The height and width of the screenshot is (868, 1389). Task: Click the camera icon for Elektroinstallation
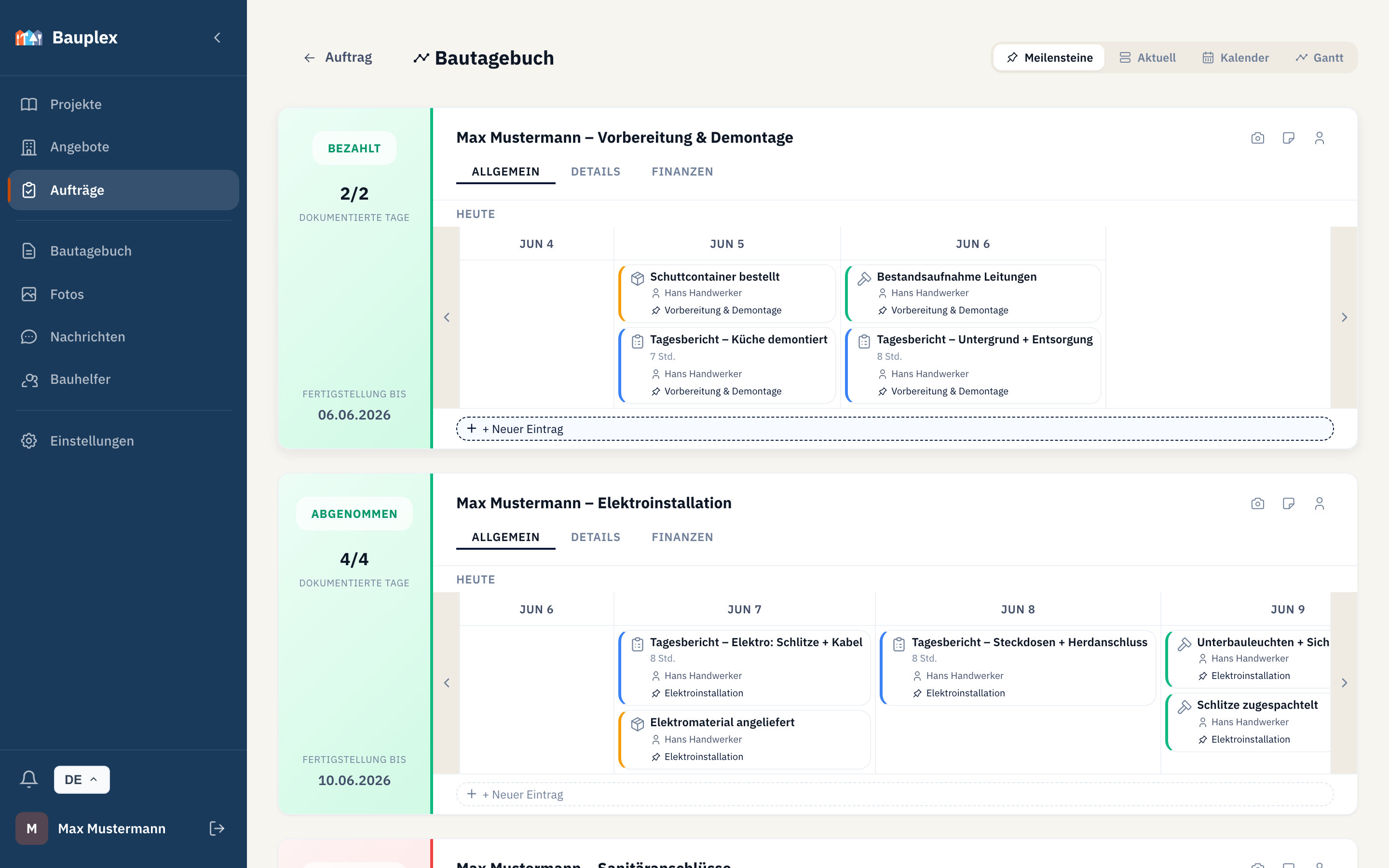pos(1257,503)
